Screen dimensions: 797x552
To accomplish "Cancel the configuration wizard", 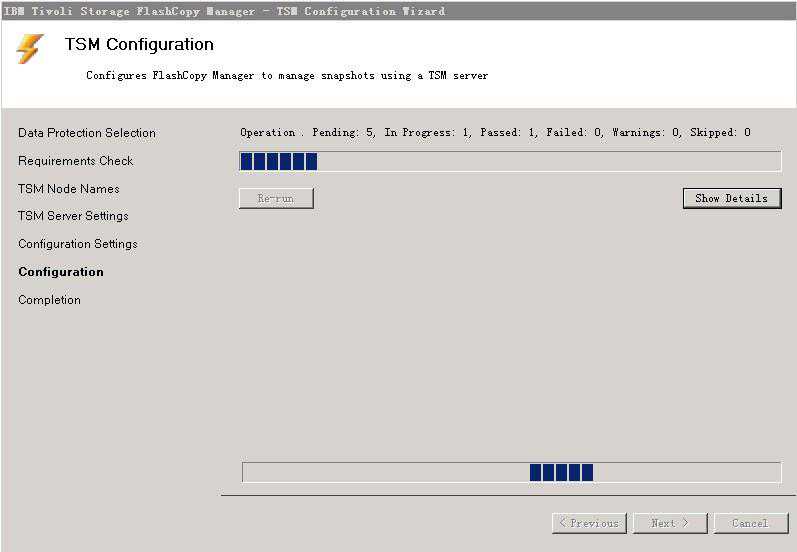I will (750, 523).
